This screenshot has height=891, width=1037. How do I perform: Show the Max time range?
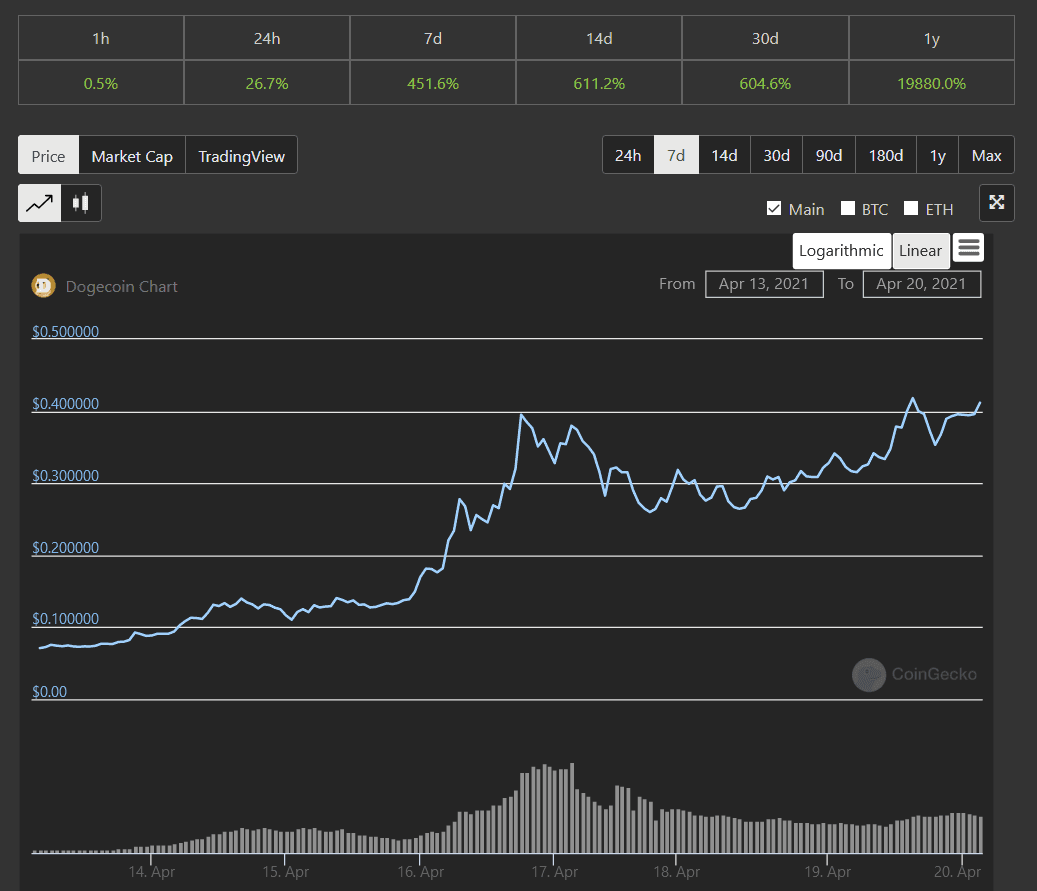[986, 155]
